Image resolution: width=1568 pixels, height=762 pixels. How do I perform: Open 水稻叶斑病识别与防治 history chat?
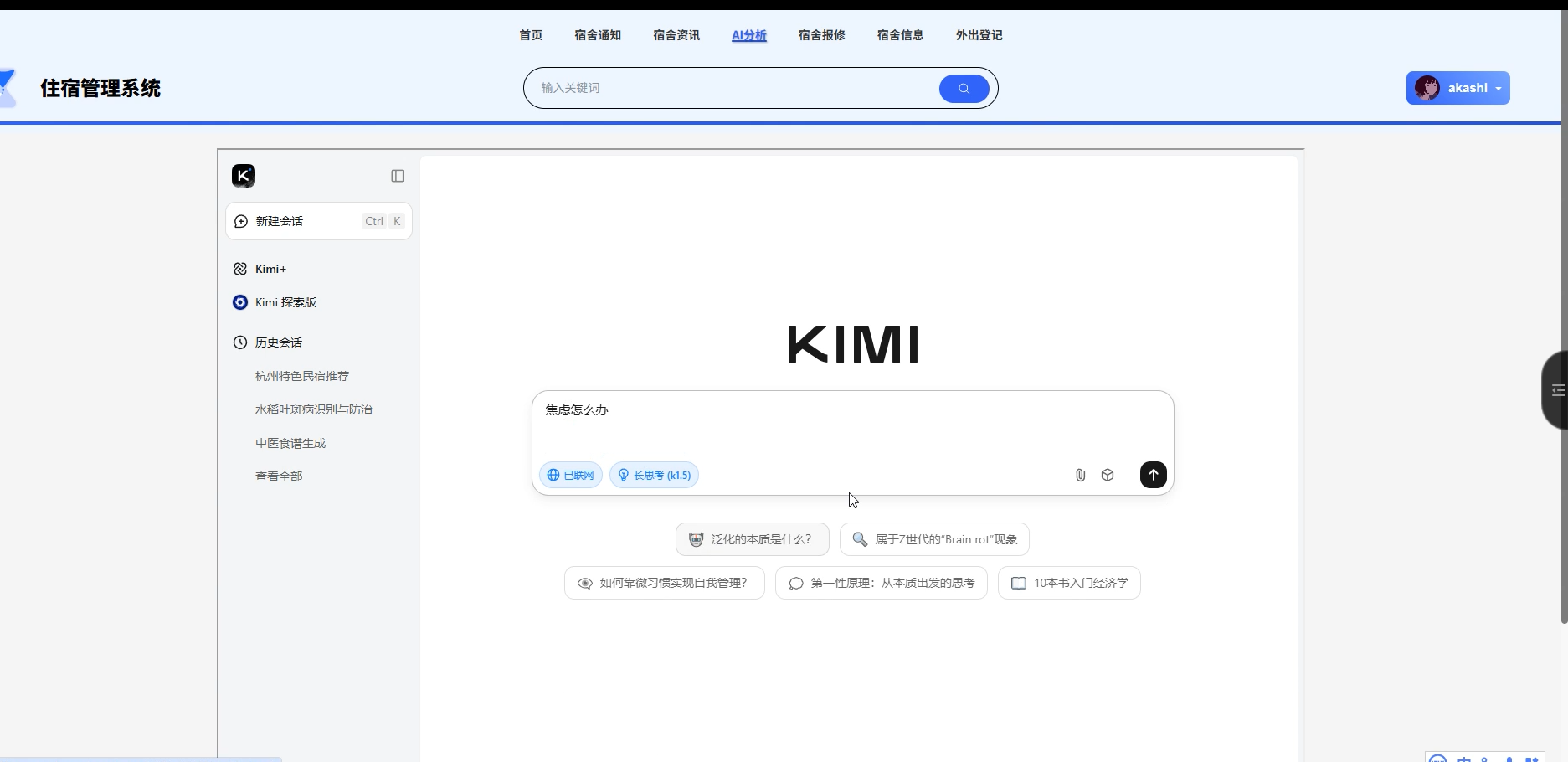(314, 409)
